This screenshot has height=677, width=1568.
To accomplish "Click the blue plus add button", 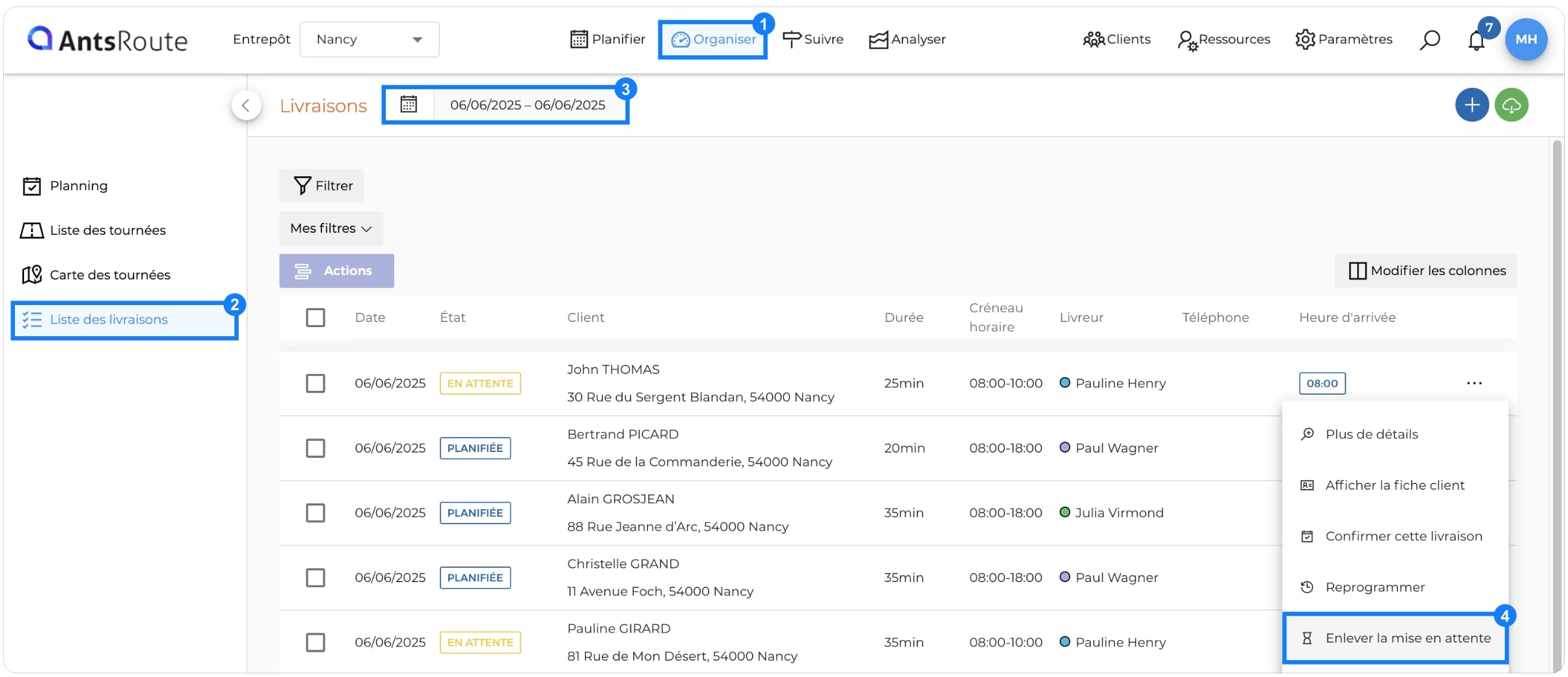I will pos(1472,105).
